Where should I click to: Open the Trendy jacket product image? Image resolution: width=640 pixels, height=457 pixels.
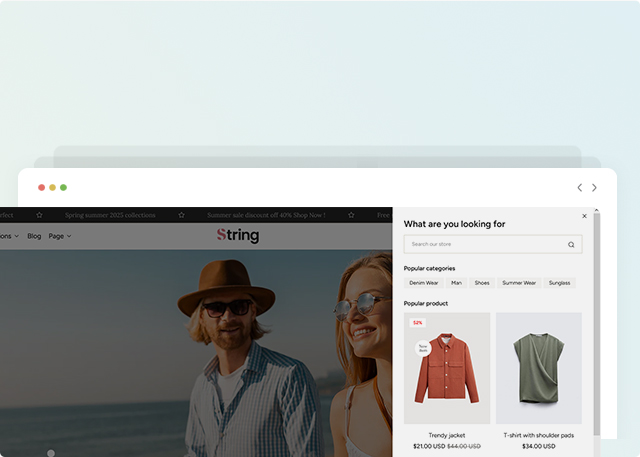click(447, 367)
